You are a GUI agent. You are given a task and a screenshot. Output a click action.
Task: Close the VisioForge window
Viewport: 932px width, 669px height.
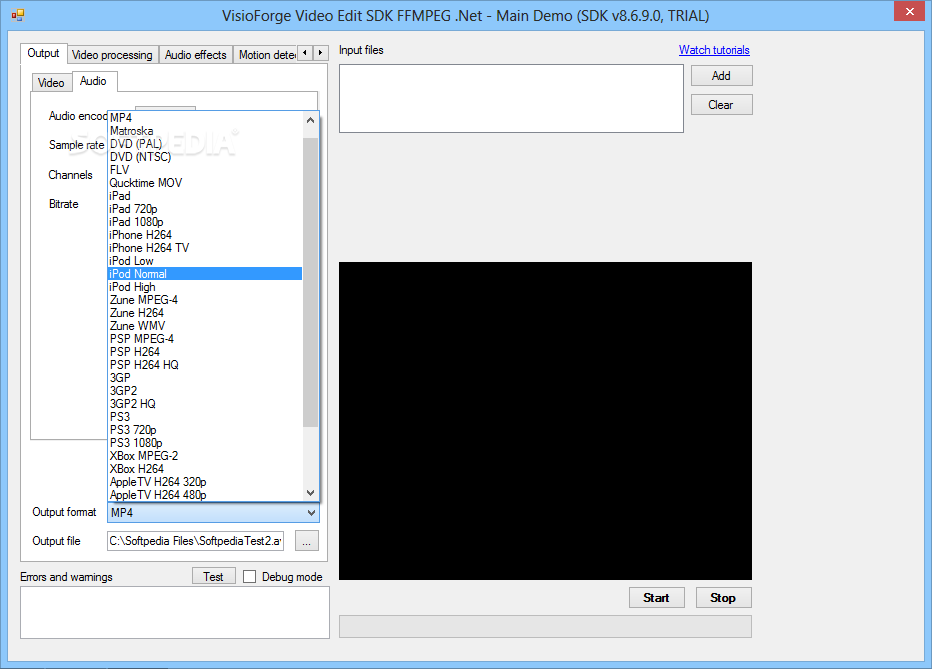tap(909, 11)
